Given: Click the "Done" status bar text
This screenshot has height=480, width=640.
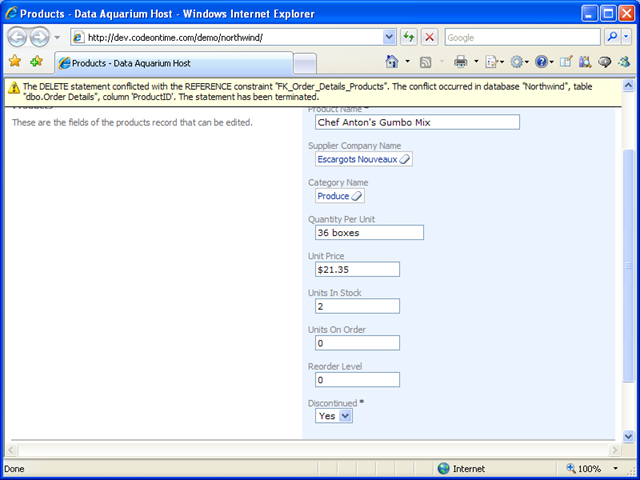Looking at the screenshot, I should click(x=14, y=469).
